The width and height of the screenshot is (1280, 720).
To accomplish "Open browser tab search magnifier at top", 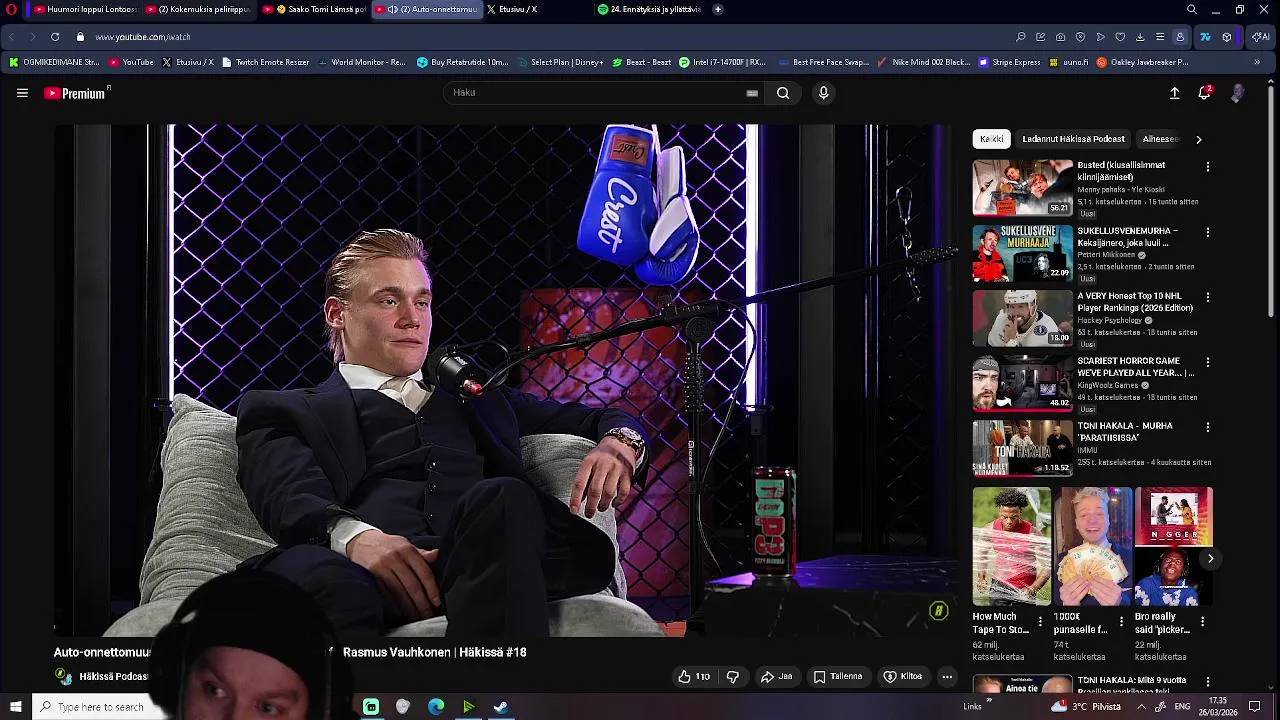I will click(1192, 9).
